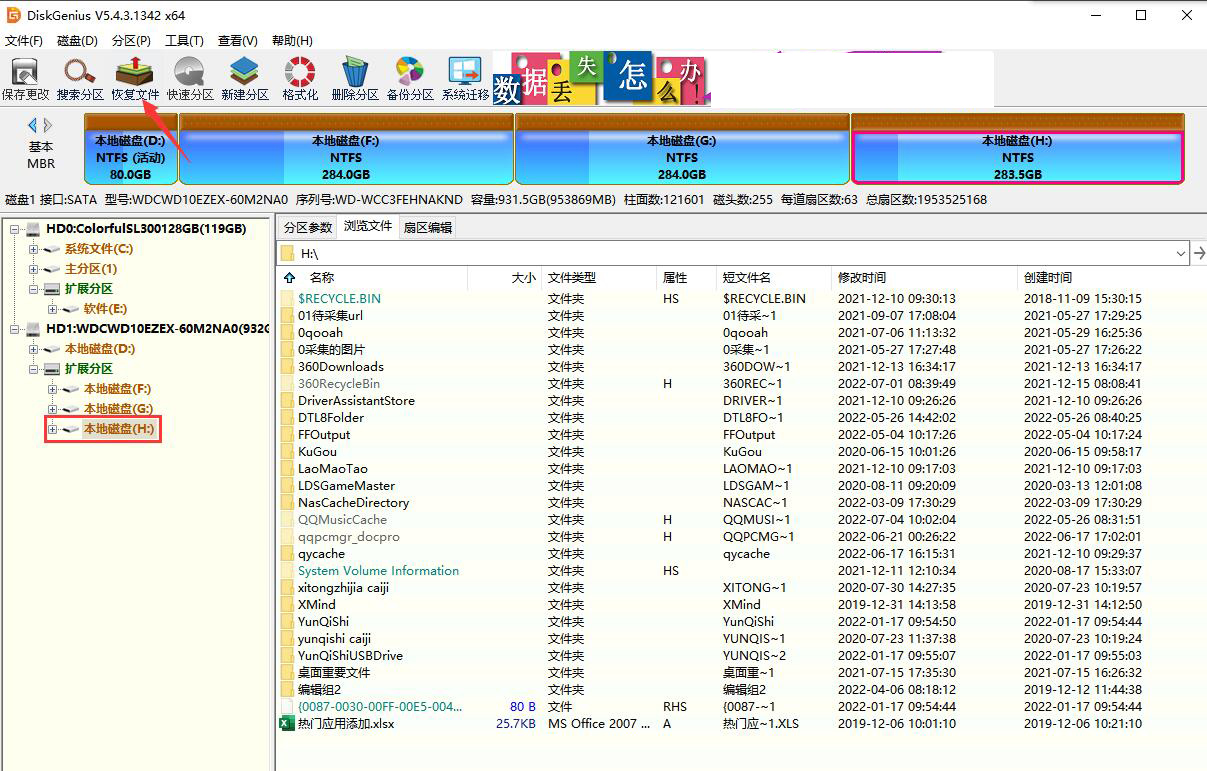The height and width of the screenshot is (771, 1207).
Task: Click the DiskGenius title bar logo
Action: click(x=14, y=15)
